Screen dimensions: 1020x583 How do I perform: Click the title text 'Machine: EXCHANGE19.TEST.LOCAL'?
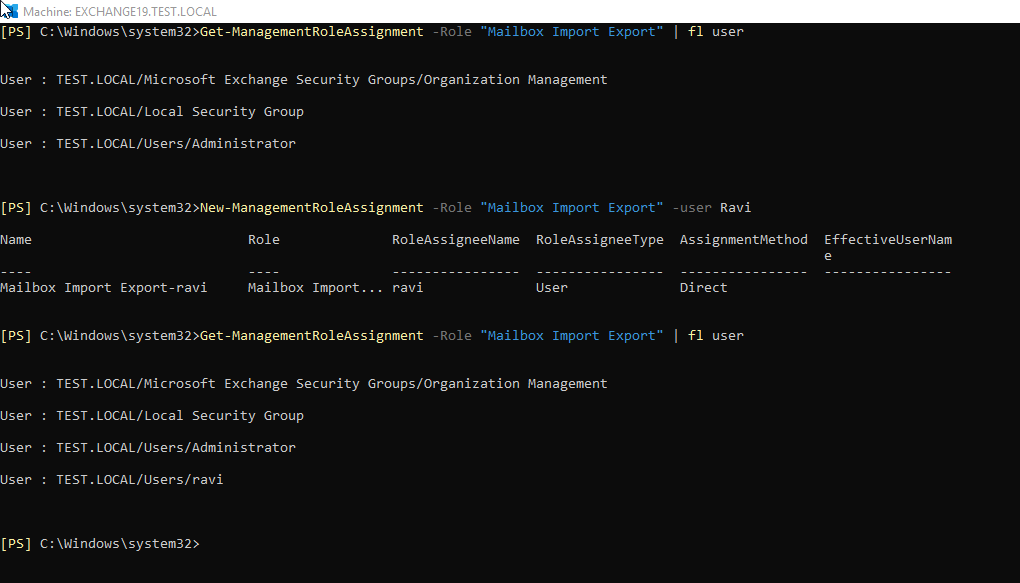(x=120, y=12)
